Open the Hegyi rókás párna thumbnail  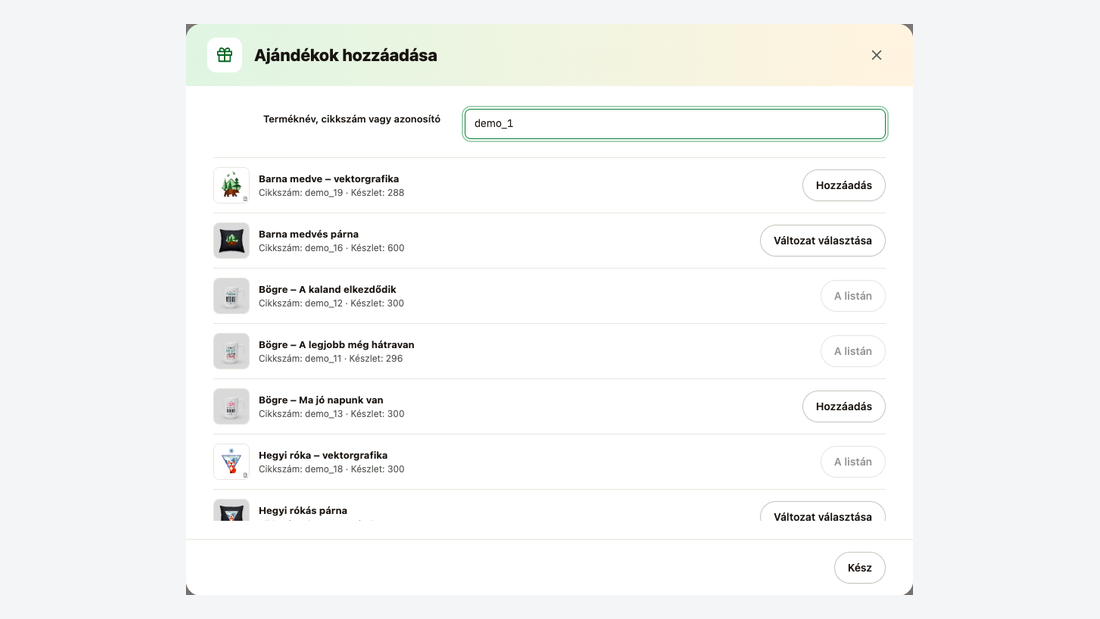[232, 510]
